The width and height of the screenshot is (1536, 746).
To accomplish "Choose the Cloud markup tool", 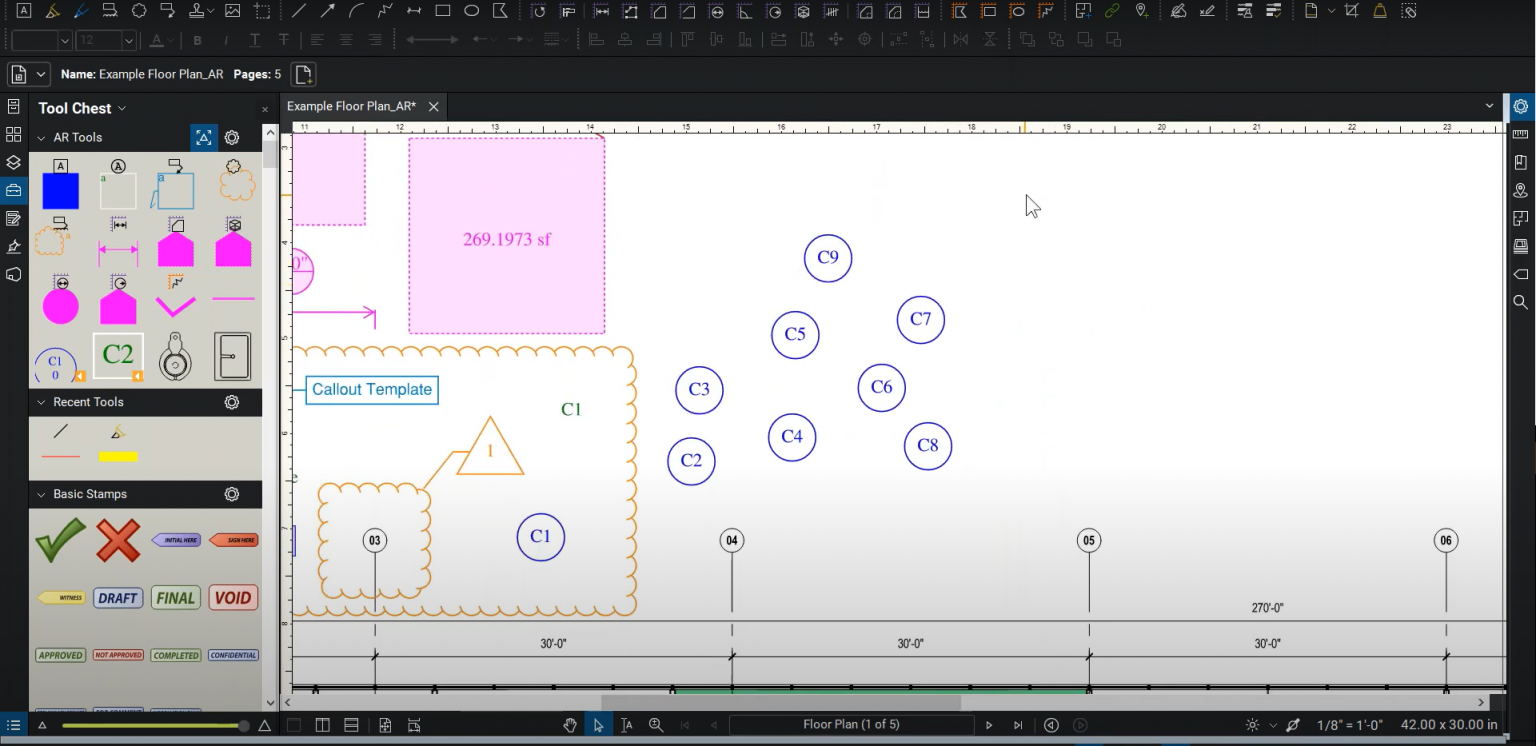I will pos(137,11).
